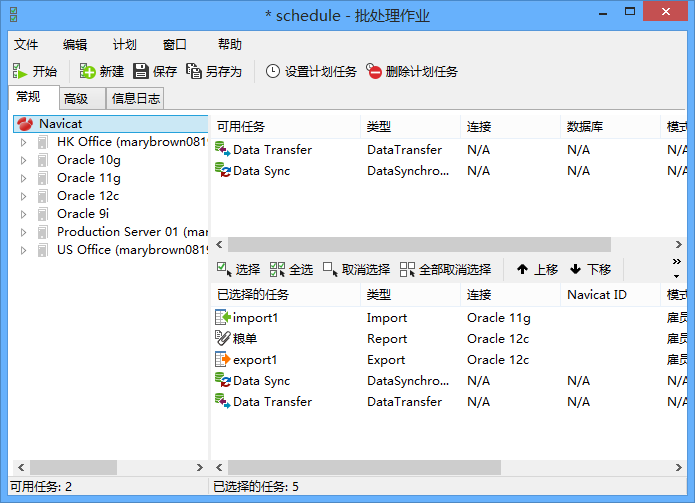
Task: Click the Oracle 9i connection icon
Action: [43, 214]
